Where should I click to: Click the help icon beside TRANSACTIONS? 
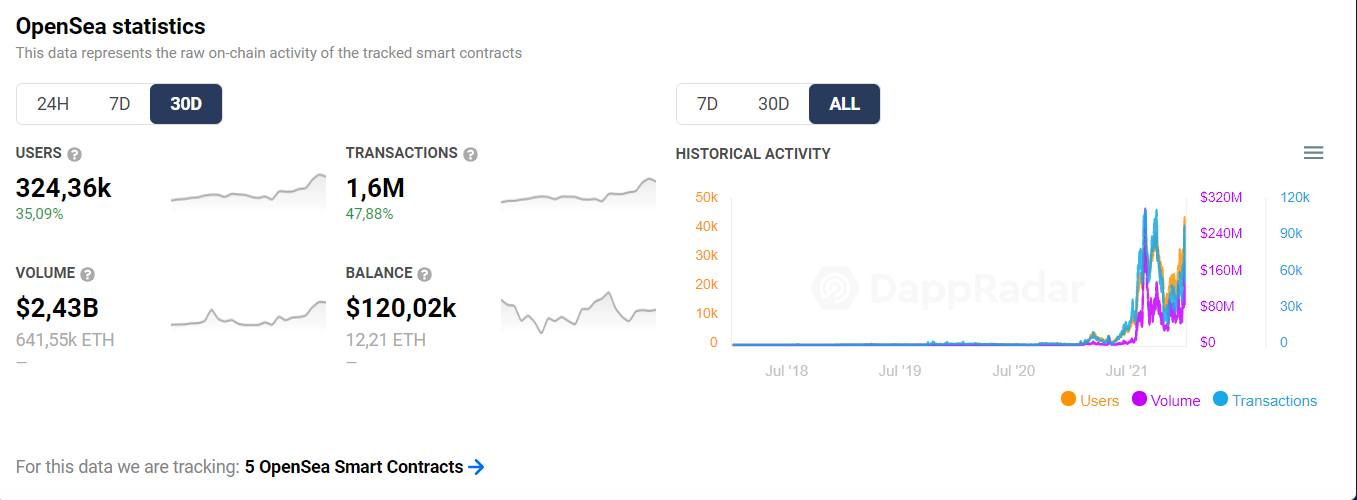click(470, 154)
